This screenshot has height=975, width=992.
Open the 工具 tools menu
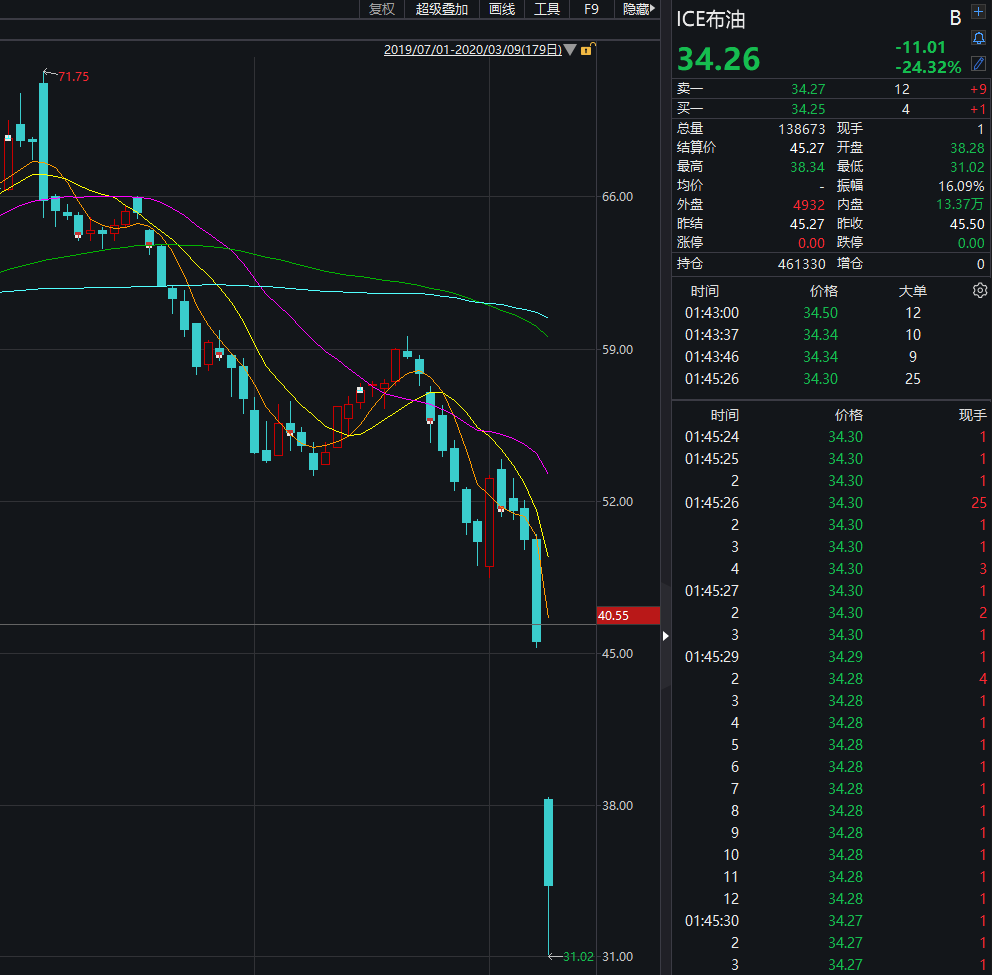click(547, 9)
